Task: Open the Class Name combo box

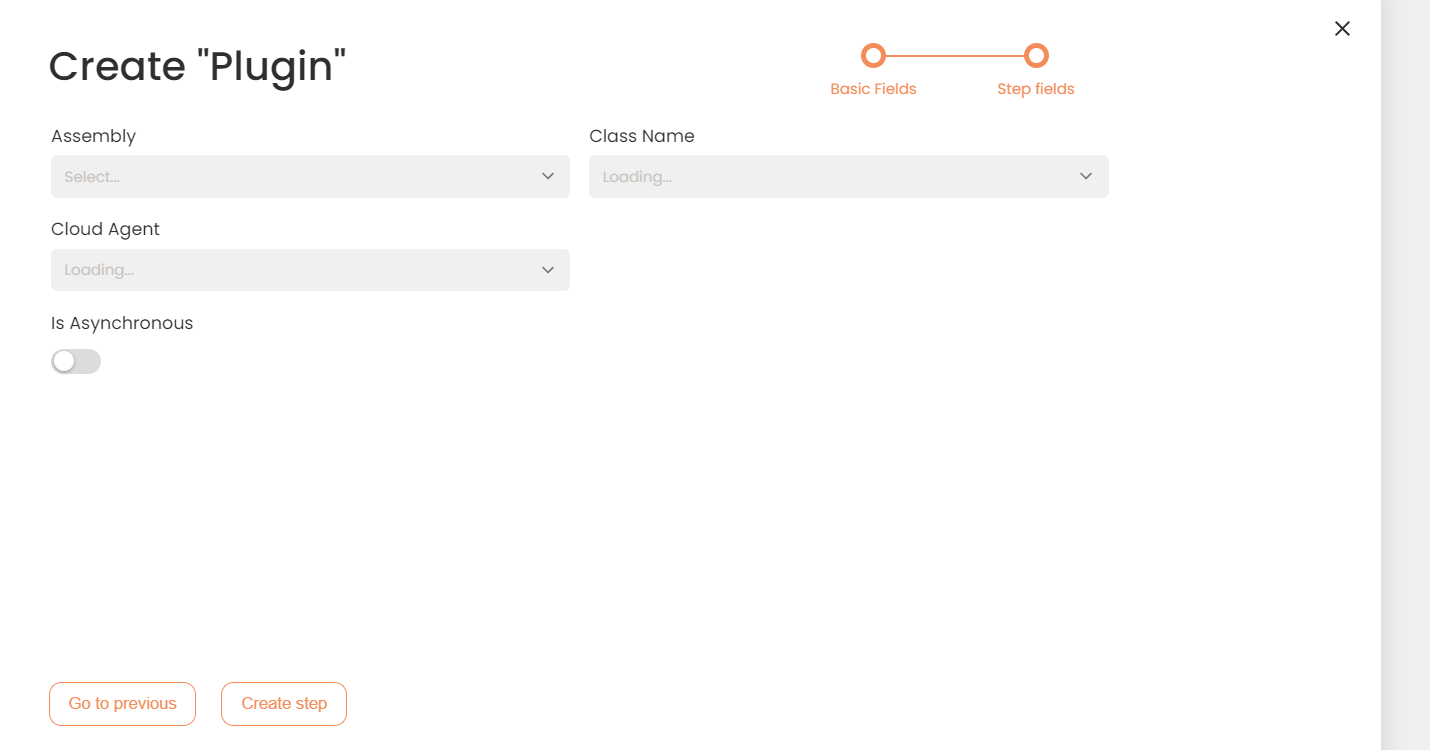Action: coord(848,176)
